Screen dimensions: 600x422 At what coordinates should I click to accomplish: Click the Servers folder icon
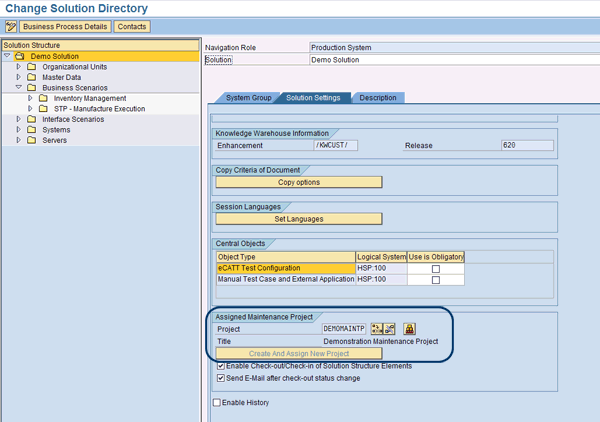coord(32,140)
